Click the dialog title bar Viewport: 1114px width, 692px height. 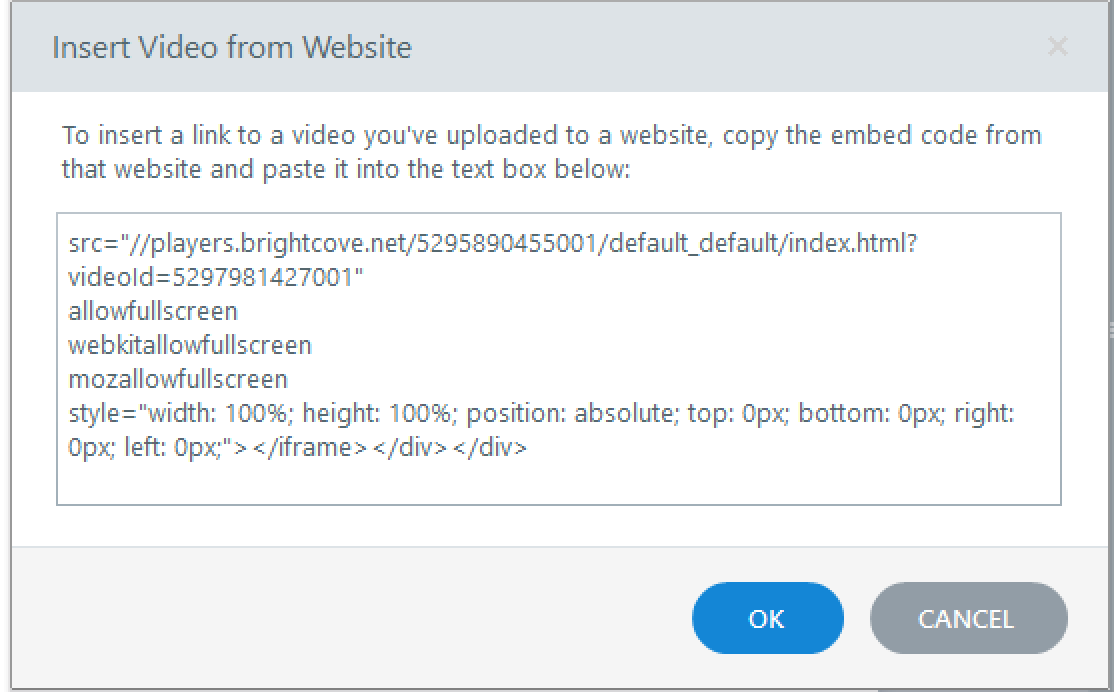point(700,46)
